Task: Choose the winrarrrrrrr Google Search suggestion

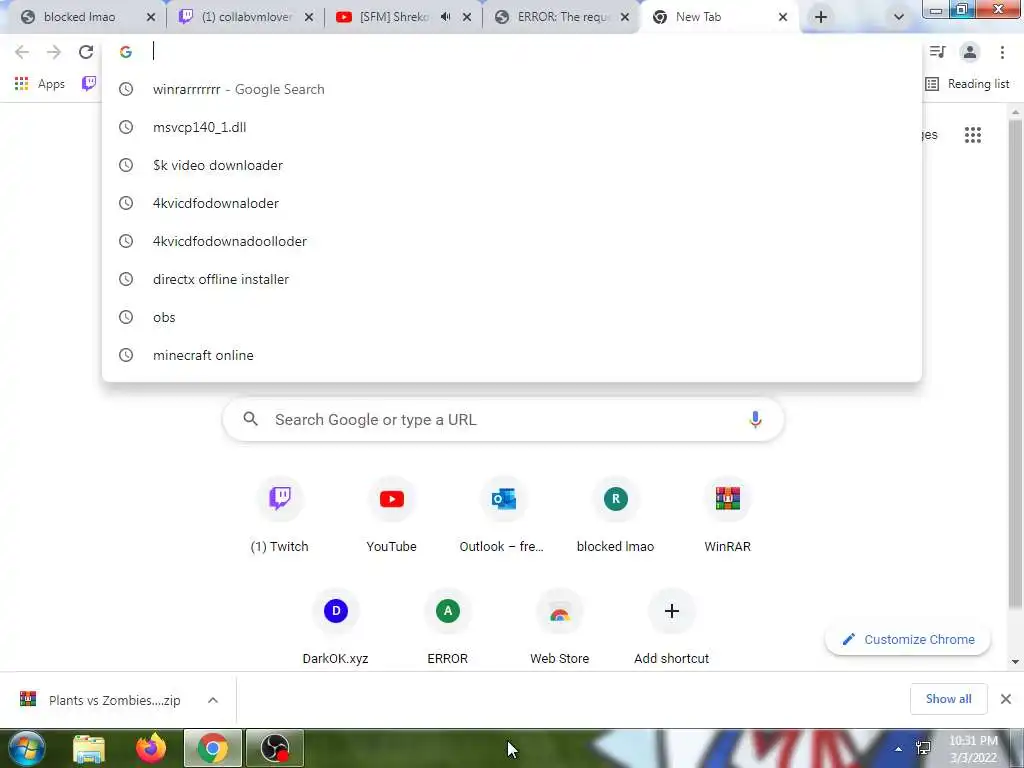Action: tap(512, 89)
